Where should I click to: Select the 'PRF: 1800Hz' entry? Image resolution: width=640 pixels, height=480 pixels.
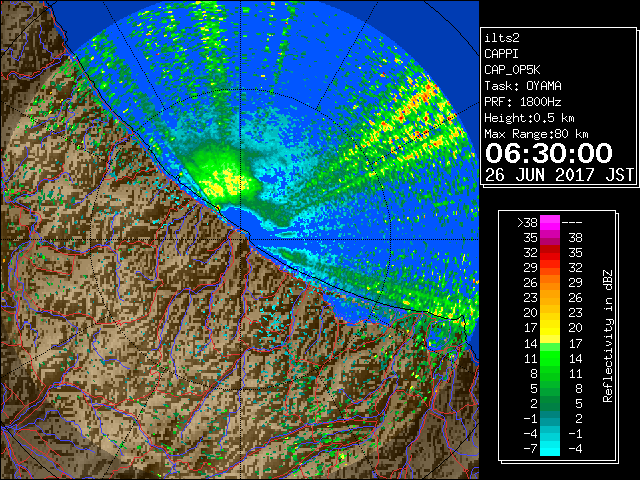523,102
